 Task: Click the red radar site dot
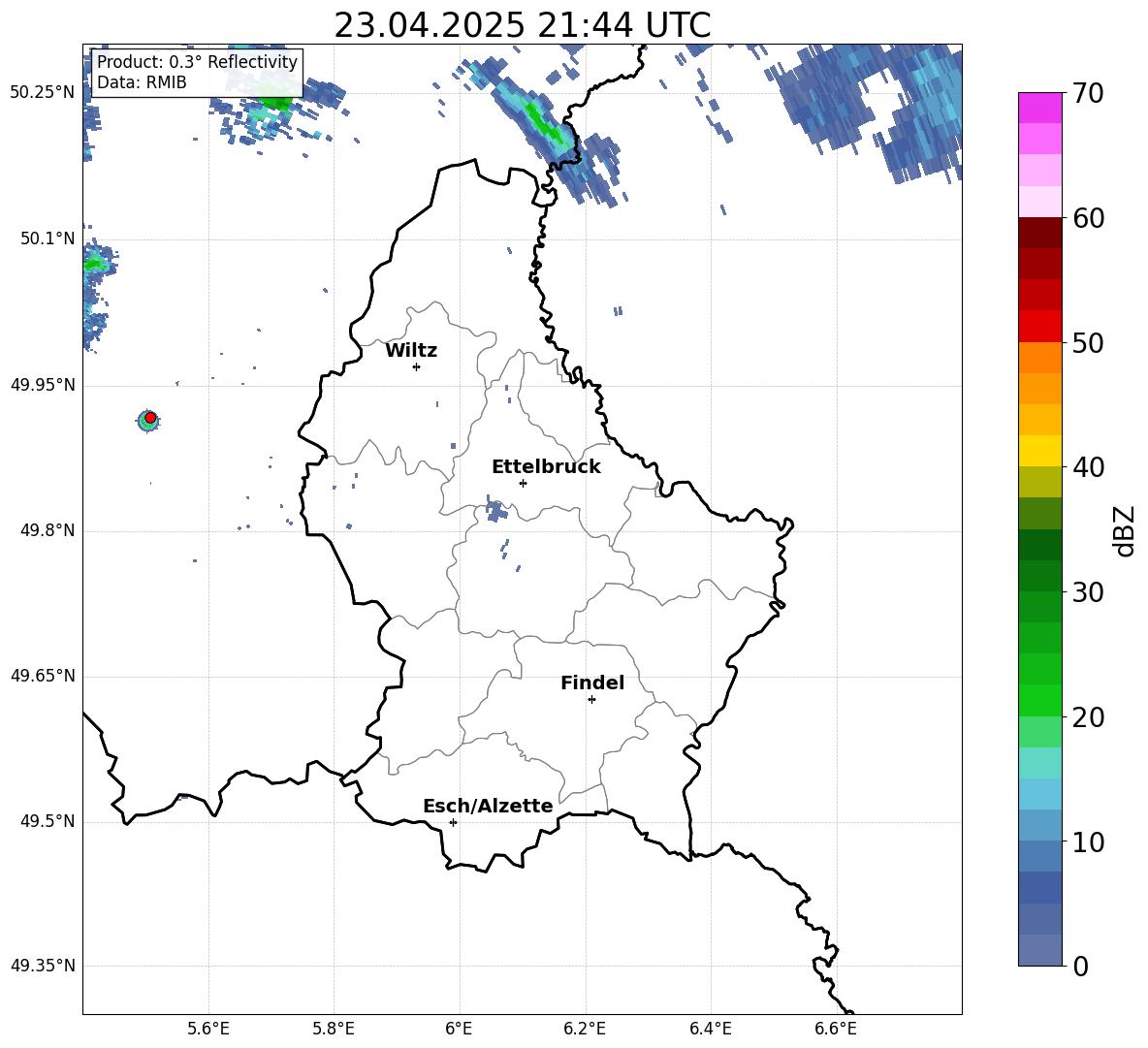[x=150, y=418]
